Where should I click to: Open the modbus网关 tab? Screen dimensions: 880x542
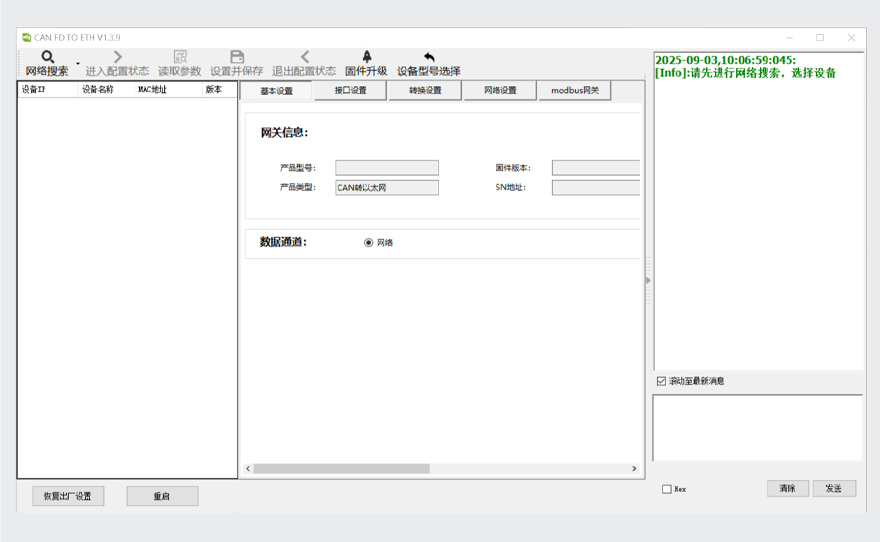(574, 91)
